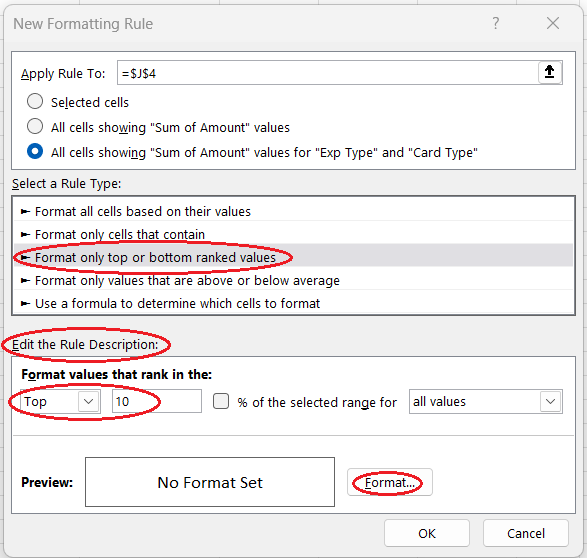Click the arrow of the all values combo box

(x=550, y=402)
